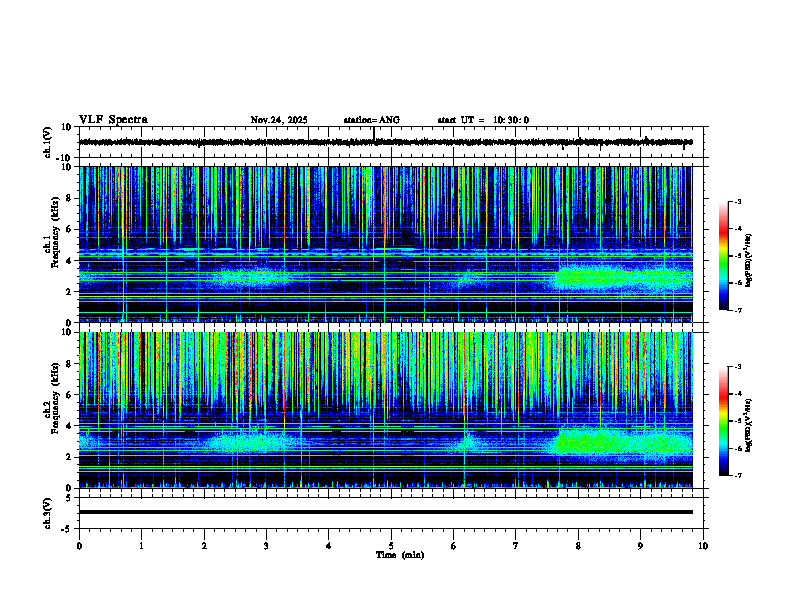792x612 pixels.
Task: Click time axis tick label "1"
Action: (141, 546)
